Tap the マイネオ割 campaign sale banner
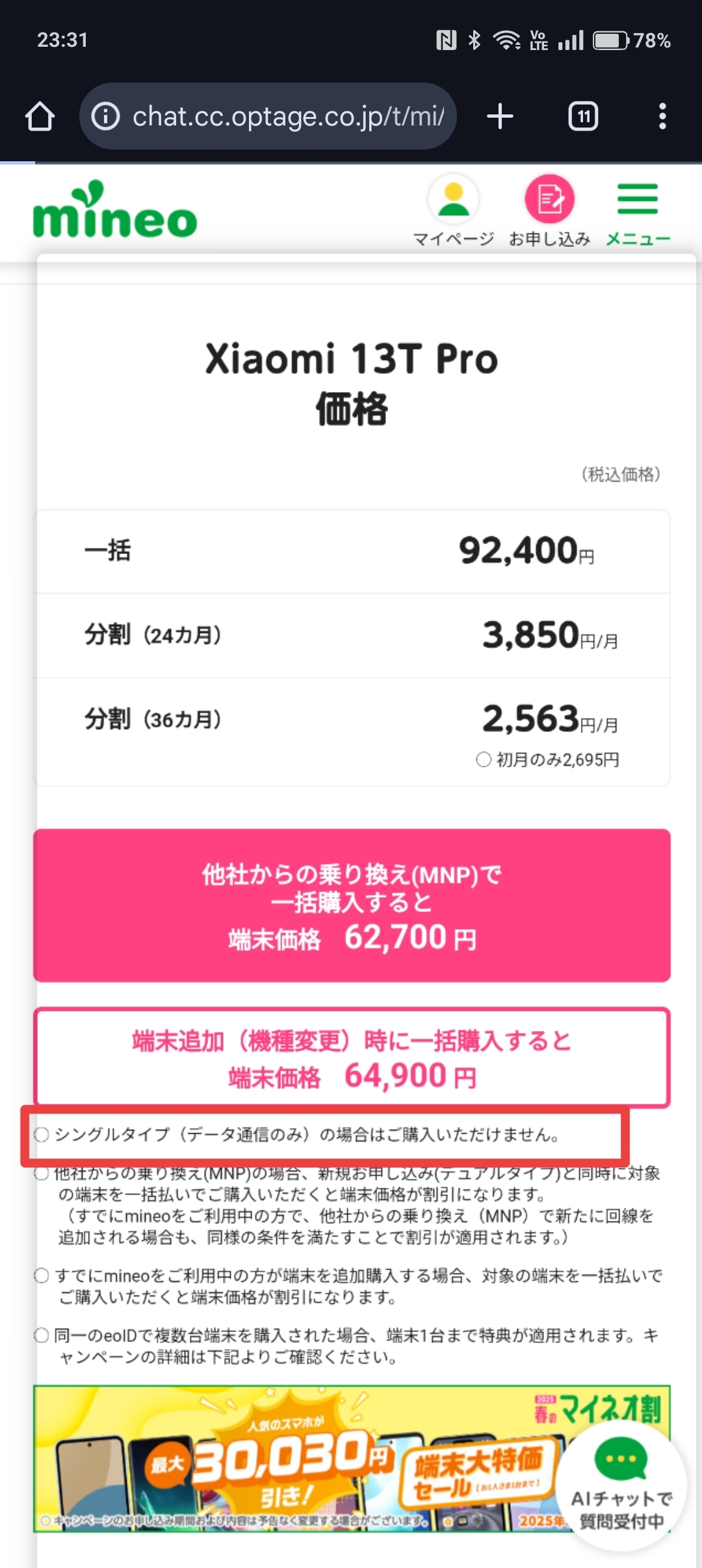 click(x=292, y=1457)
